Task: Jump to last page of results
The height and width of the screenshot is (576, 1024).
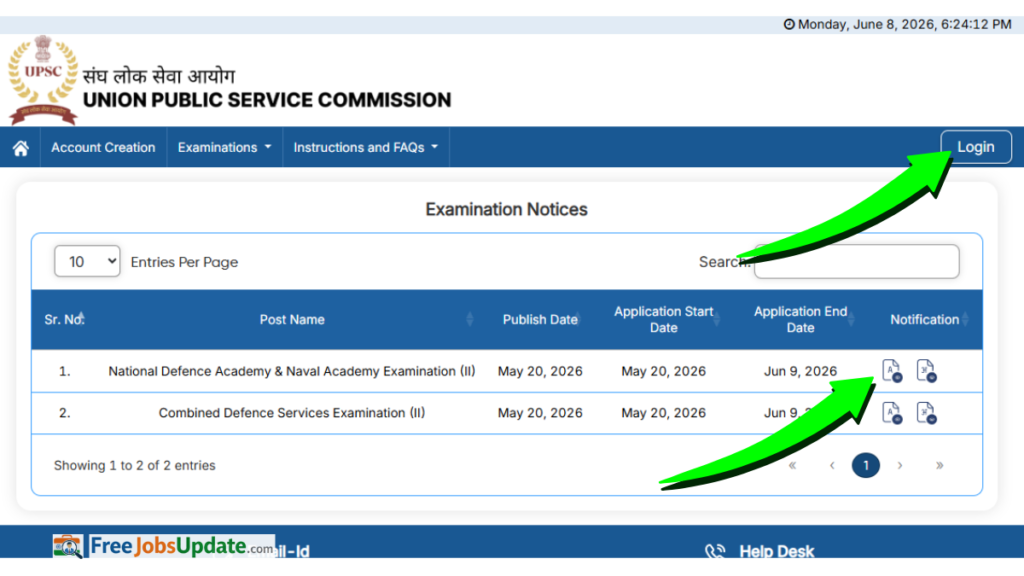Action: pyautogui.click(x=939, y=465)
